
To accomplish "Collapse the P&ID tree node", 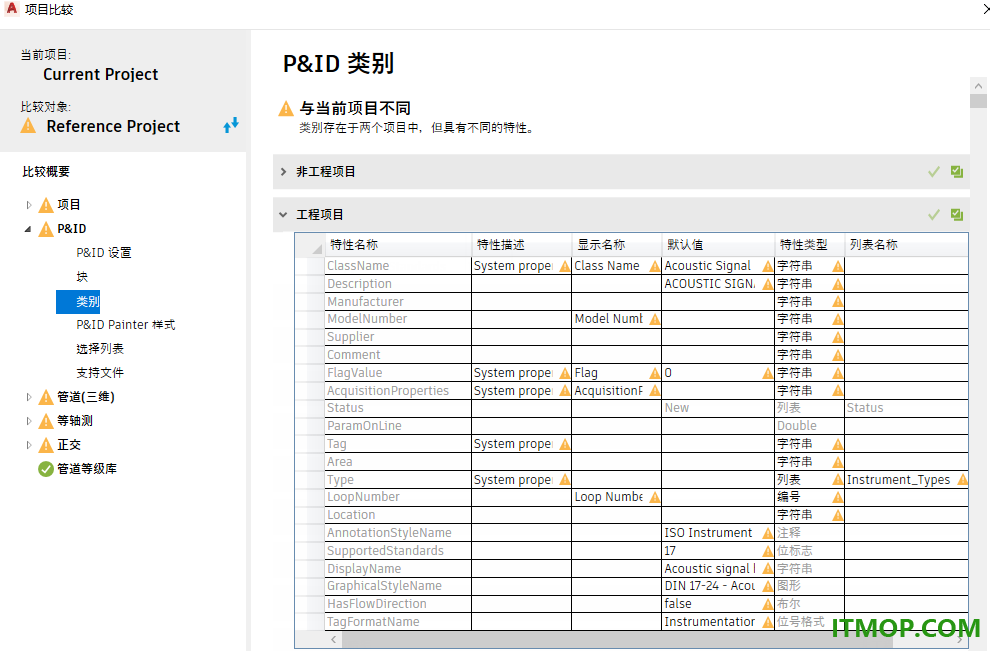I will (28, 229).
